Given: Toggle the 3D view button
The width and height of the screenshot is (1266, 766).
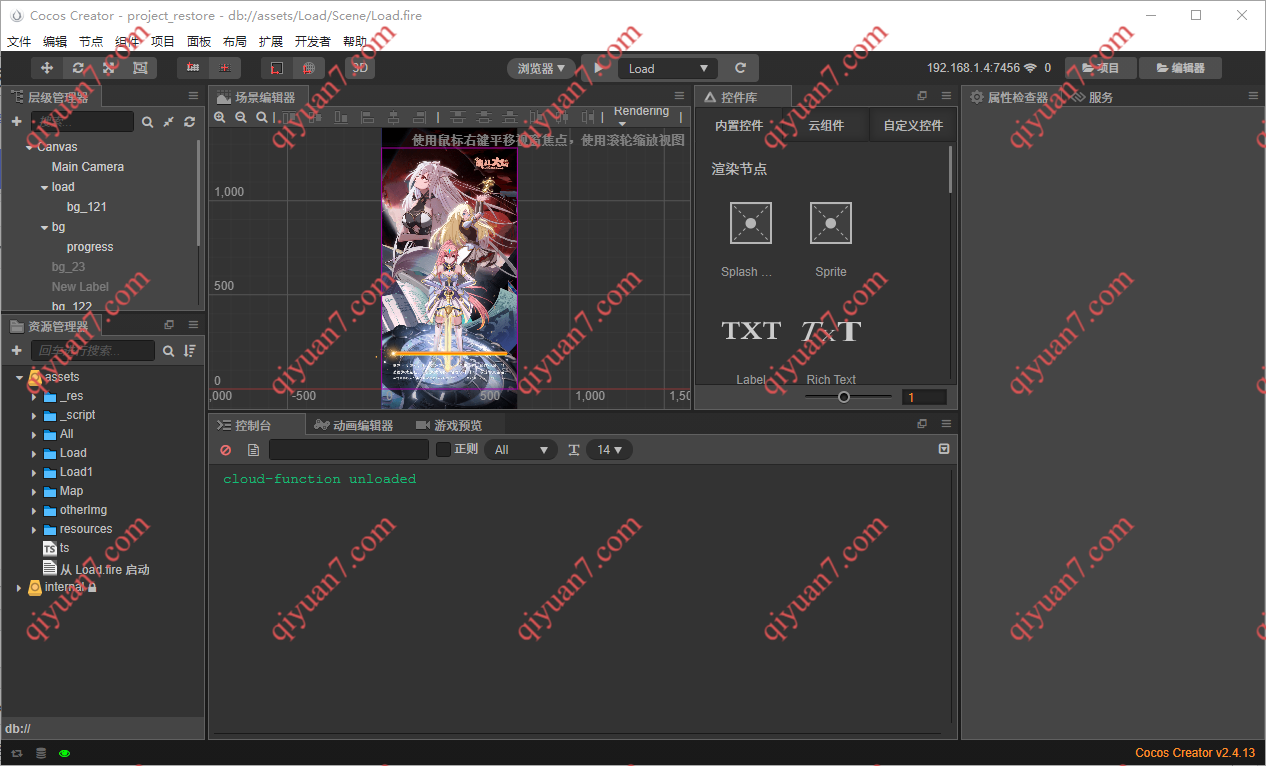Looking at the screenshot, I should (x=360, y=68).
